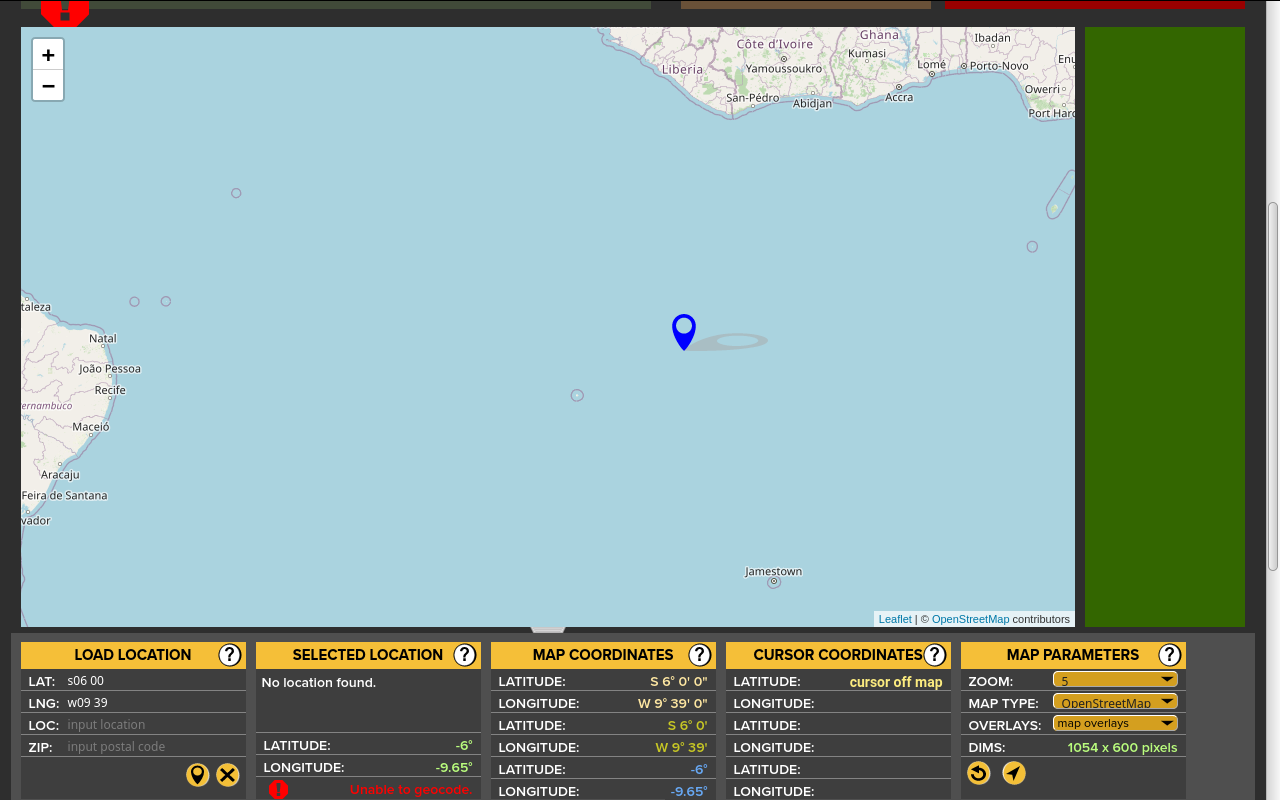
Task: Click the load location pin button
Action: pos(198,774)
